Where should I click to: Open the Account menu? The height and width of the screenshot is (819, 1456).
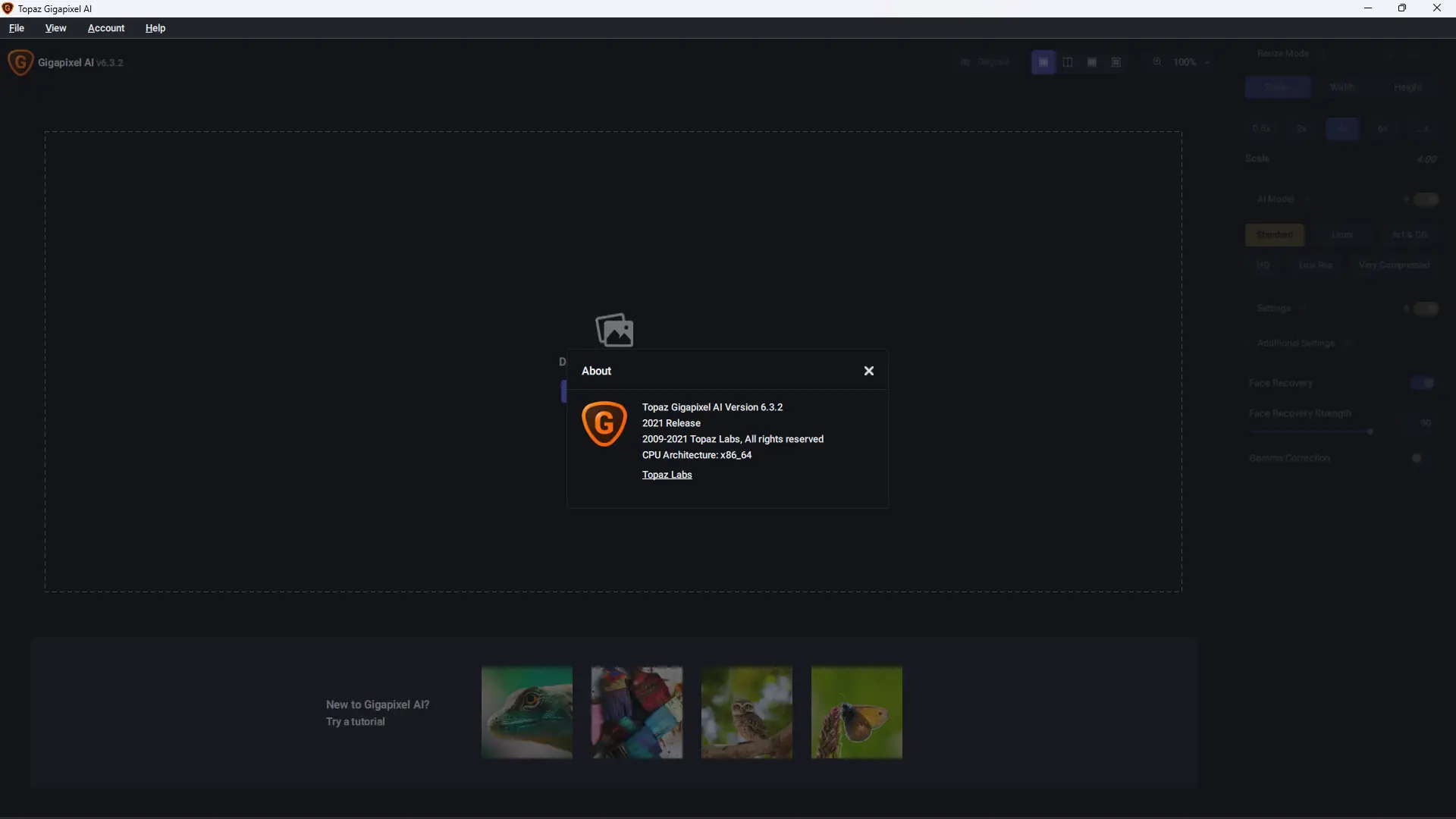point(106,28)
